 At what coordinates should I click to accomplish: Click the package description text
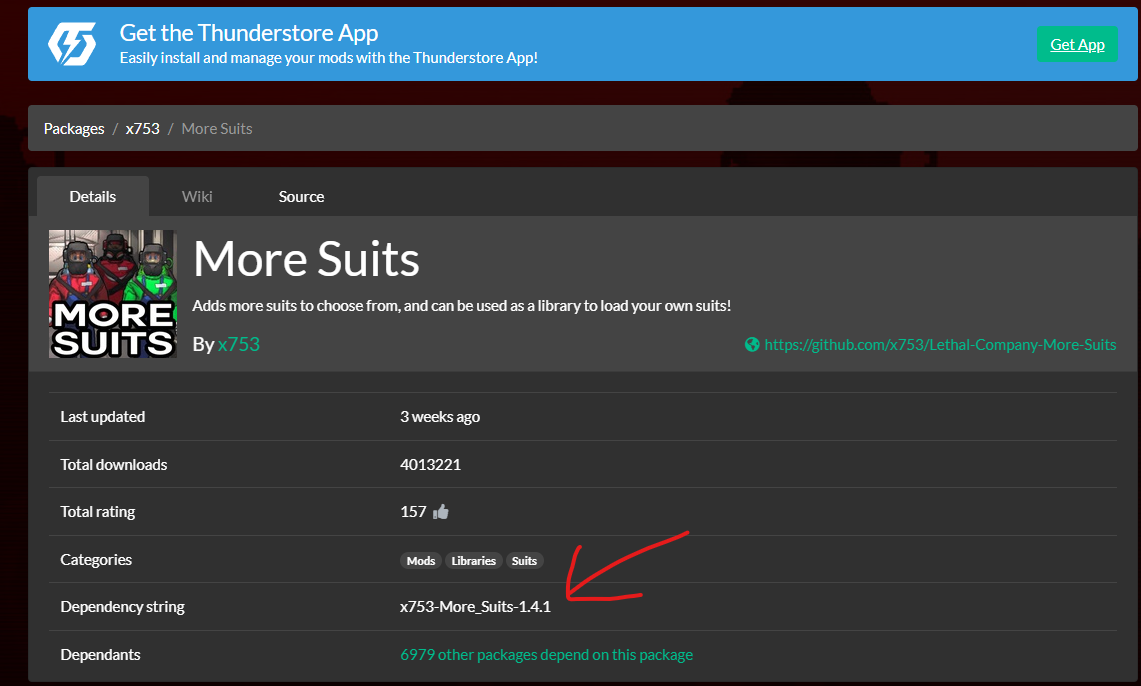pos(461,306)
